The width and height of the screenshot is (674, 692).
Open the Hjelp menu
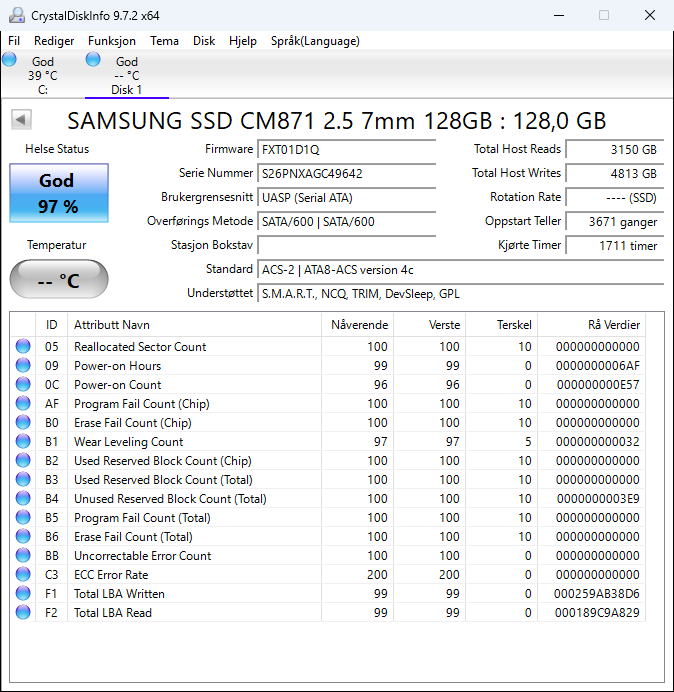[243, 41]
